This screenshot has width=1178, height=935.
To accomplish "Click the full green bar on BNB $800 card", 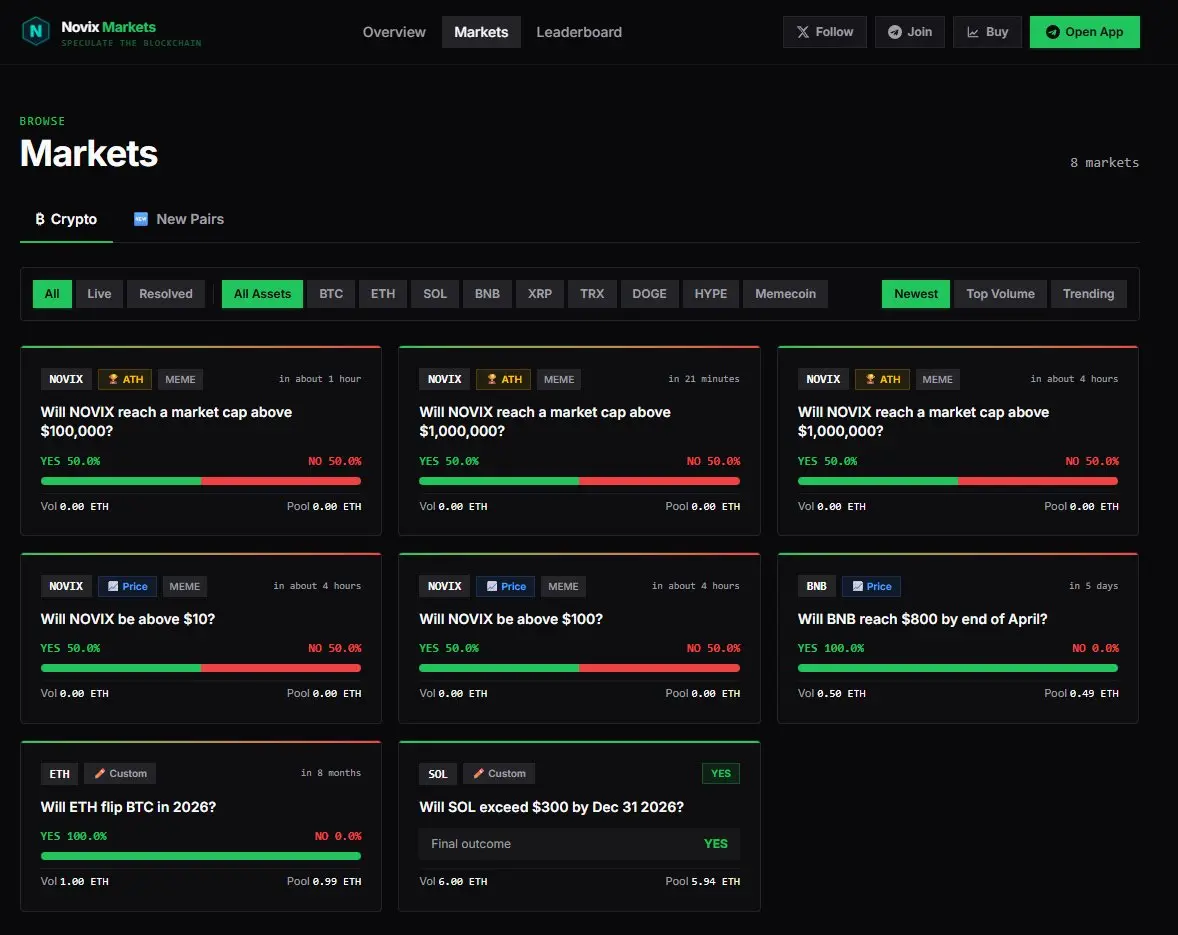I will (x=958, y=668).
